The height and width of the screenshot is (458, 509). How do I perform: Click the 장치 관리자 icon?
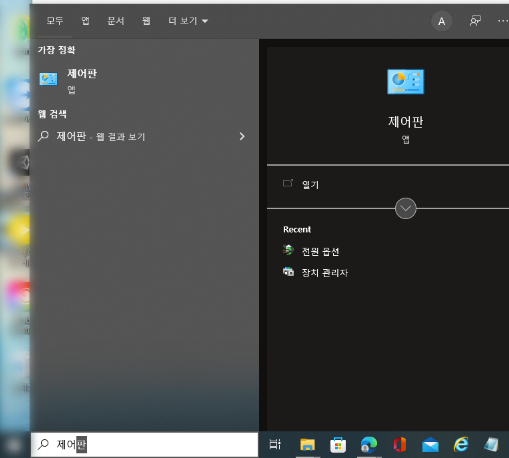click(x=288, y=272)
